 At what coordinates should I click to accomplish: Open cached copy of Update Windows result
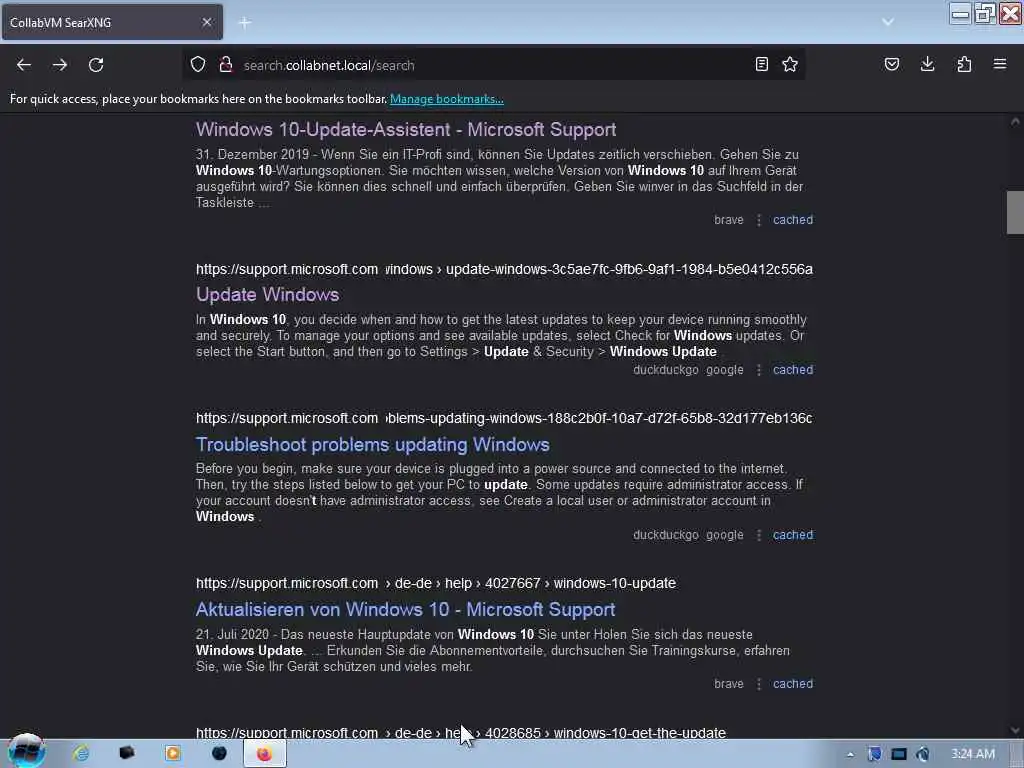point(793,370)
